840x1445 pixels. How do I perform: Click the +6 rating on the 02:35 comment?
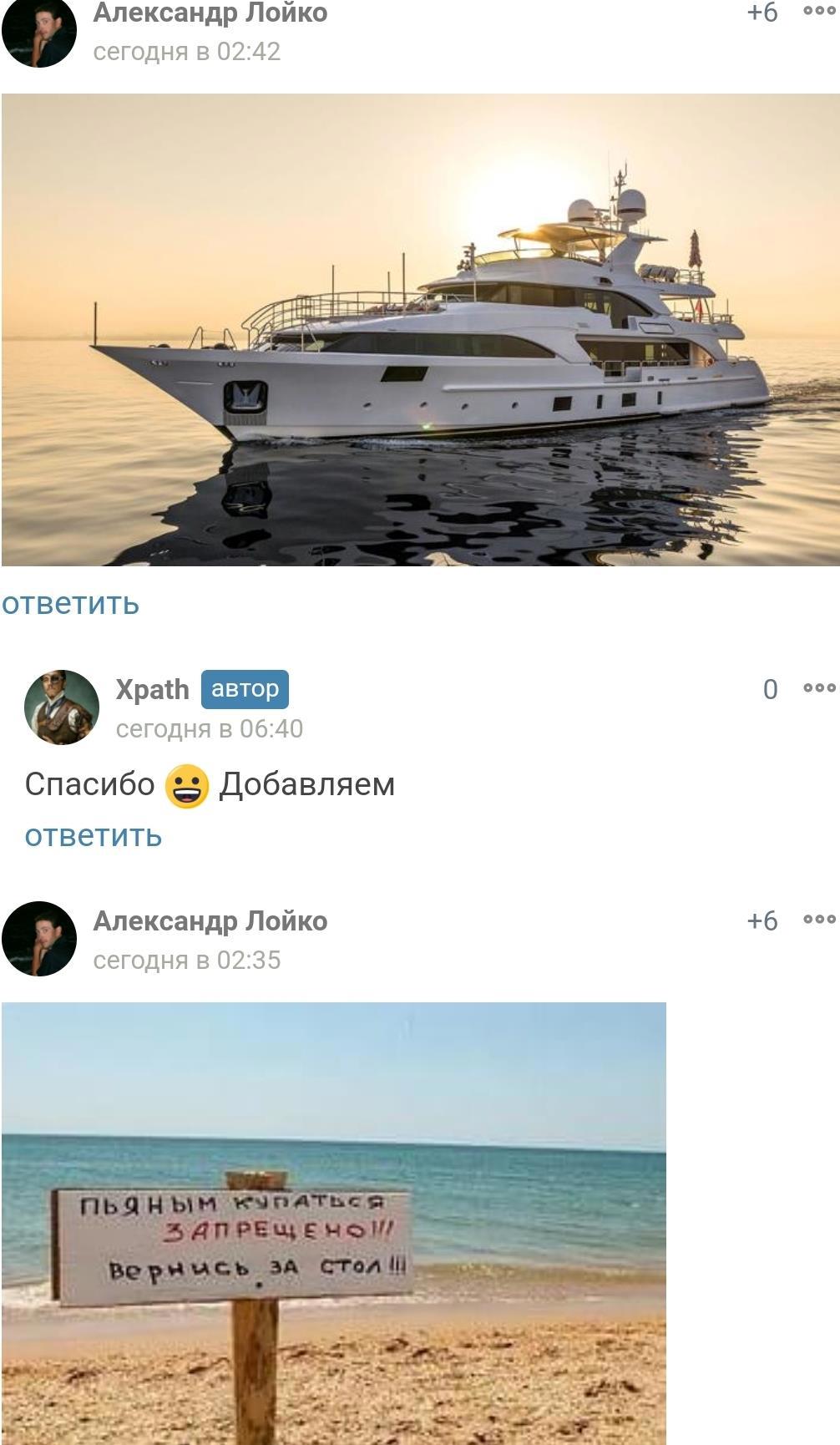coord(762,920)
